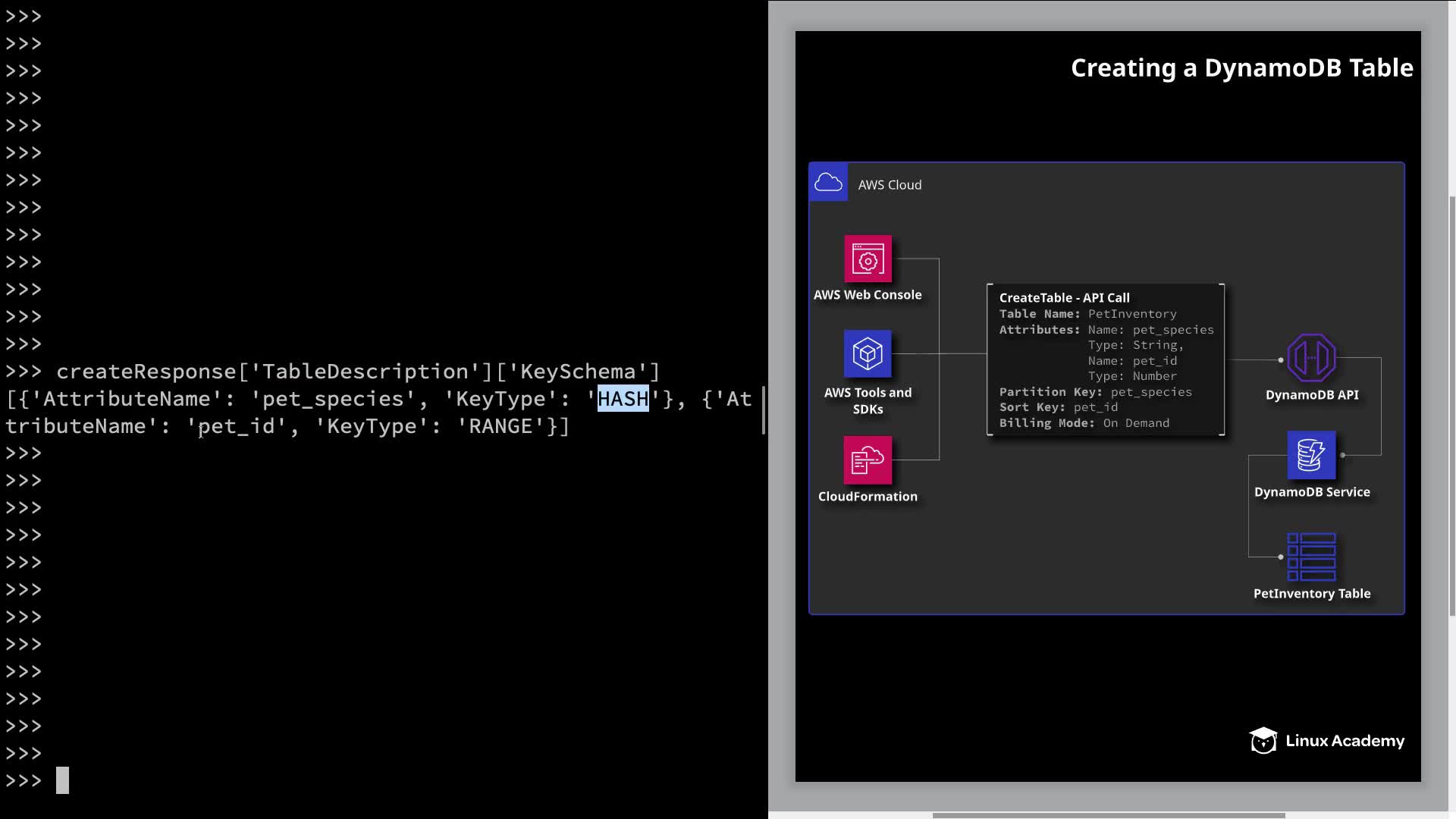The image size is (1456, 819).
Task: Click the AWS Web Console icon
Action: pos(868,259)
